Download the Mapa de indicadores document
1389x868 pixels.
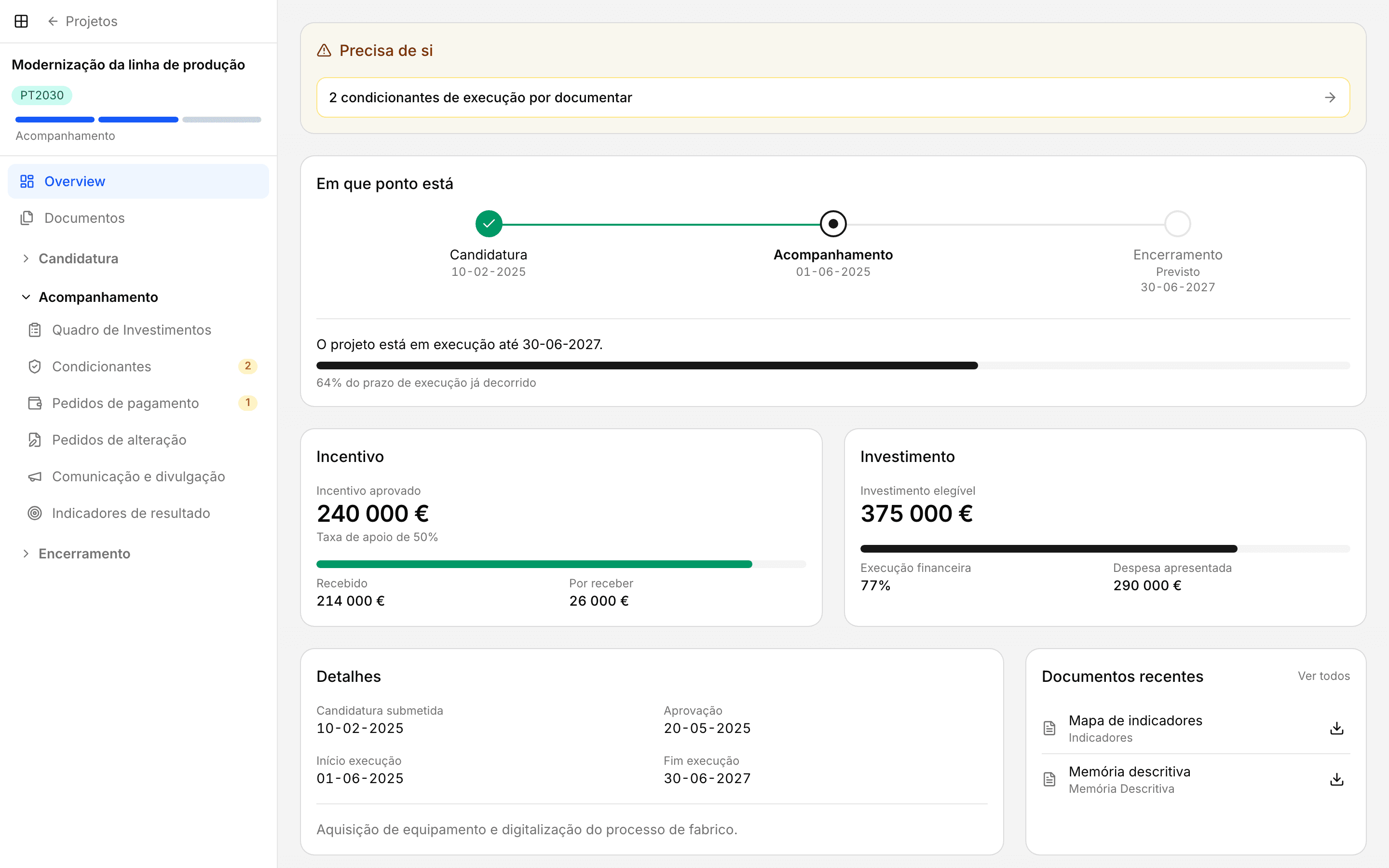[x=1337, y=728]
